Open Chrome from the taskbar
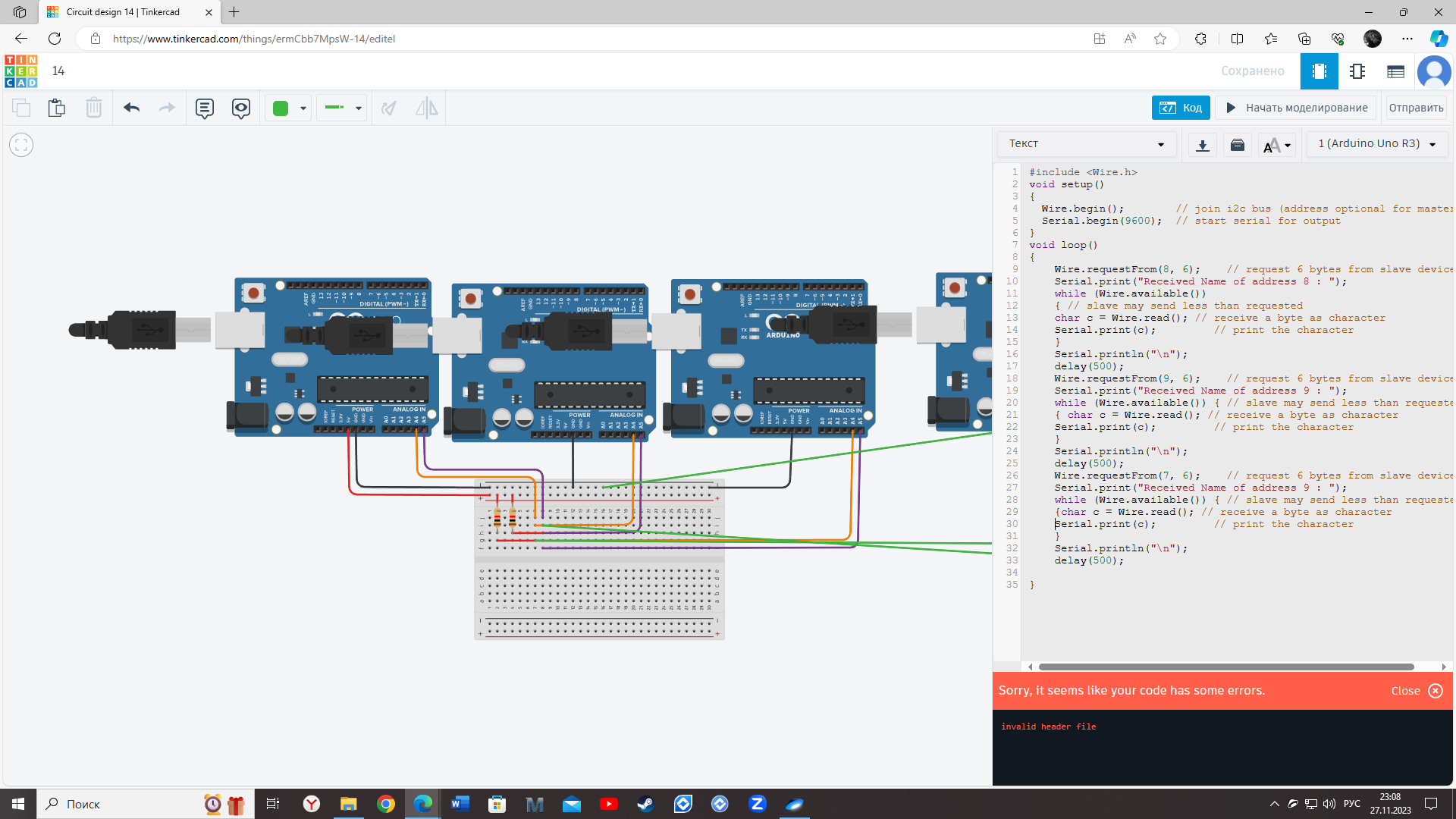The image size is (1456, 819). coord(386,804)
